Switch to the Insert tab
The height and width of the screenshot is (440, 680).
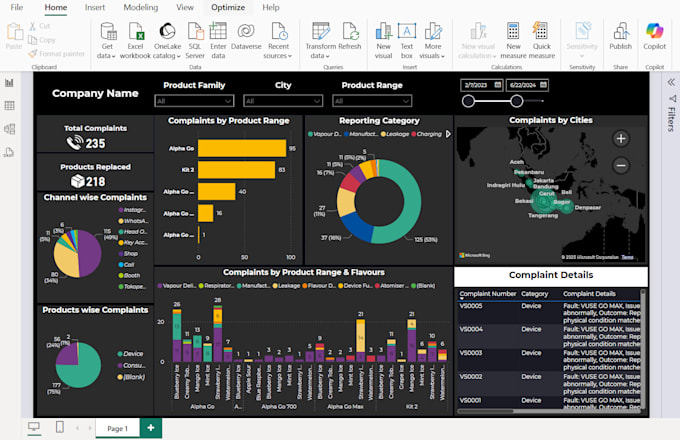point(95,7)
